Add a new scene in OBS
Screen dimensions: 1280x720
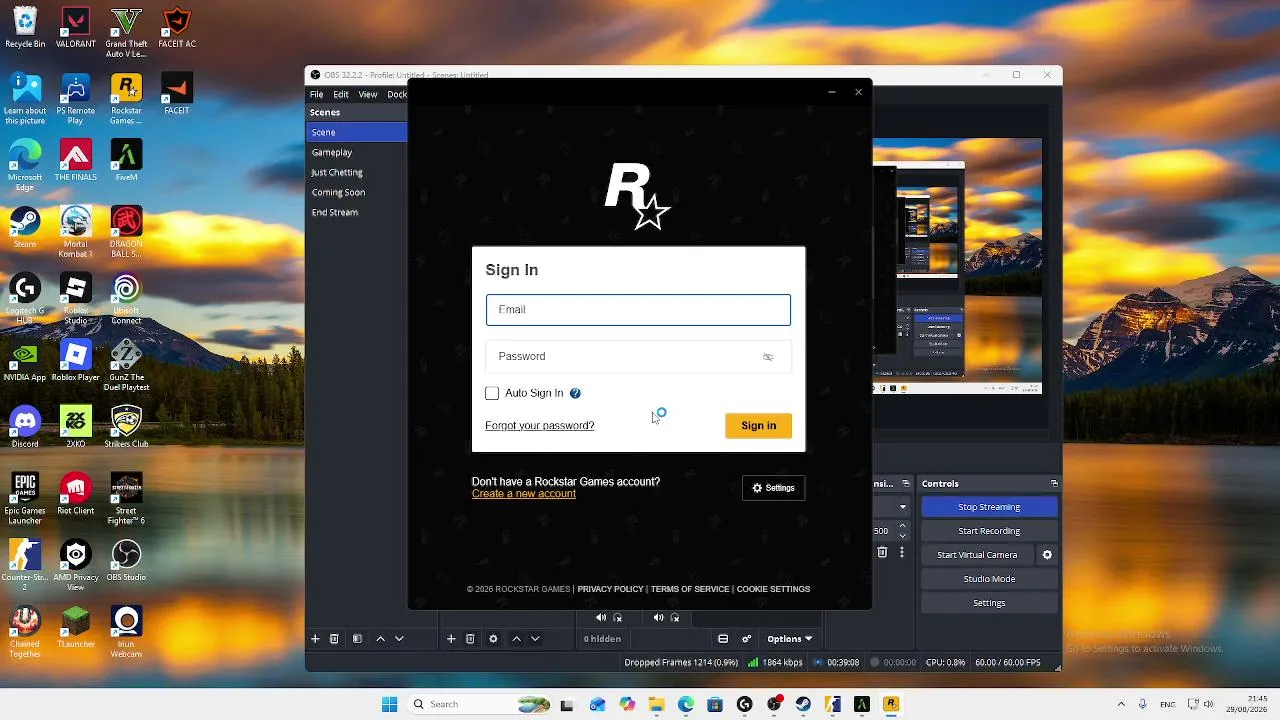pyautogui.click(x=315, y=639)
